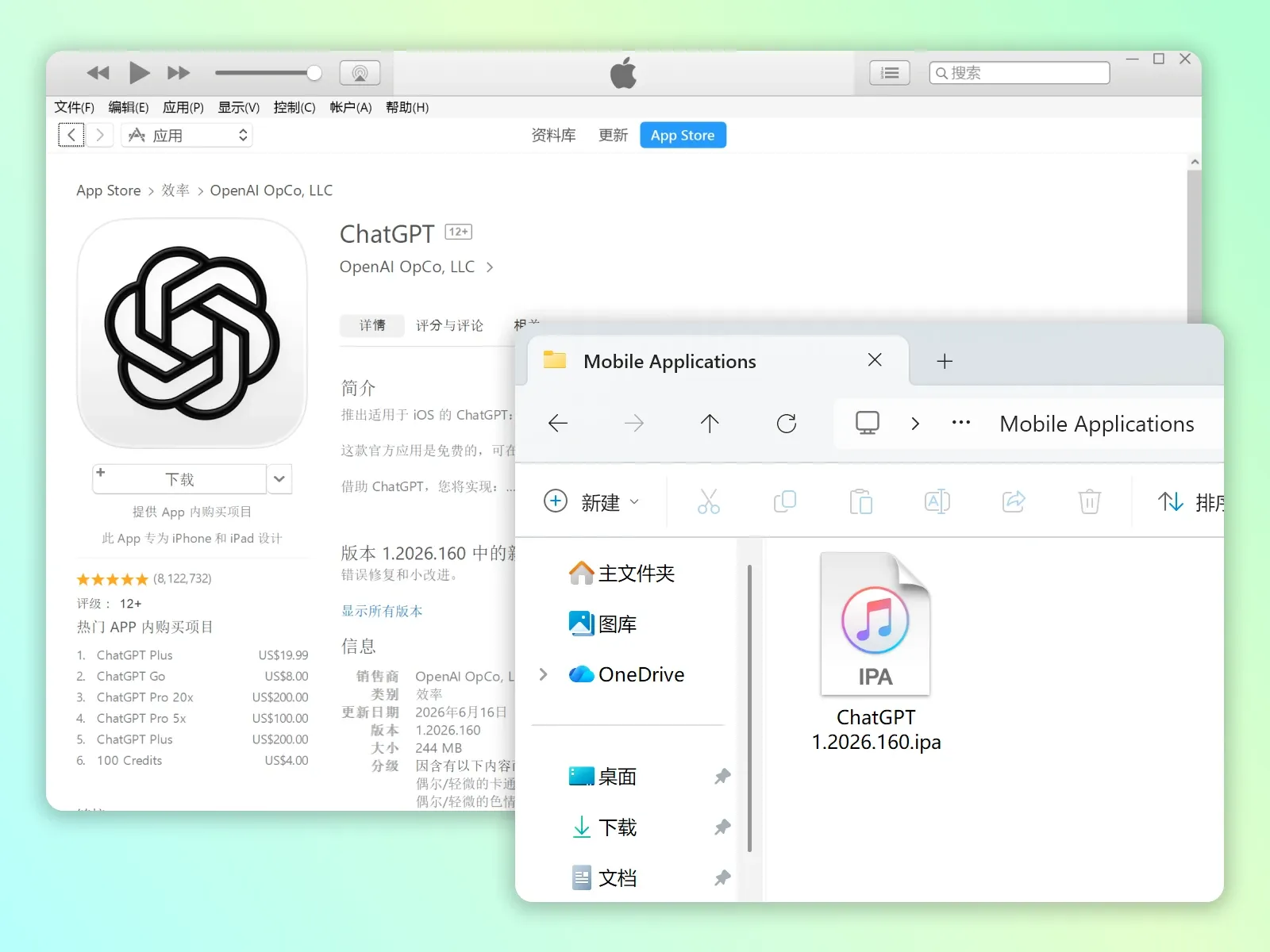Screen dimensions: 1270x952
Task: Switch to the 更新 tab
Action: pyautogui.click(x=613, y=136)
